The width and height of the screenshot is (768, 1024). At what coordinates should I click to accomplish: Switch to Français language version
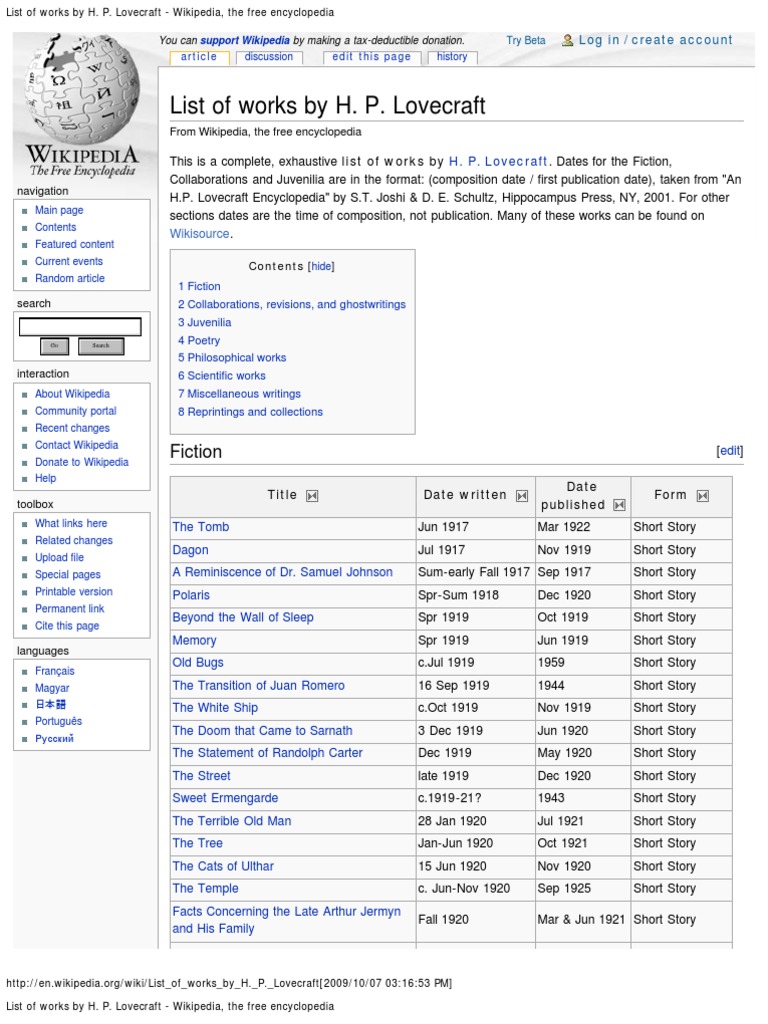click(55, 671)
